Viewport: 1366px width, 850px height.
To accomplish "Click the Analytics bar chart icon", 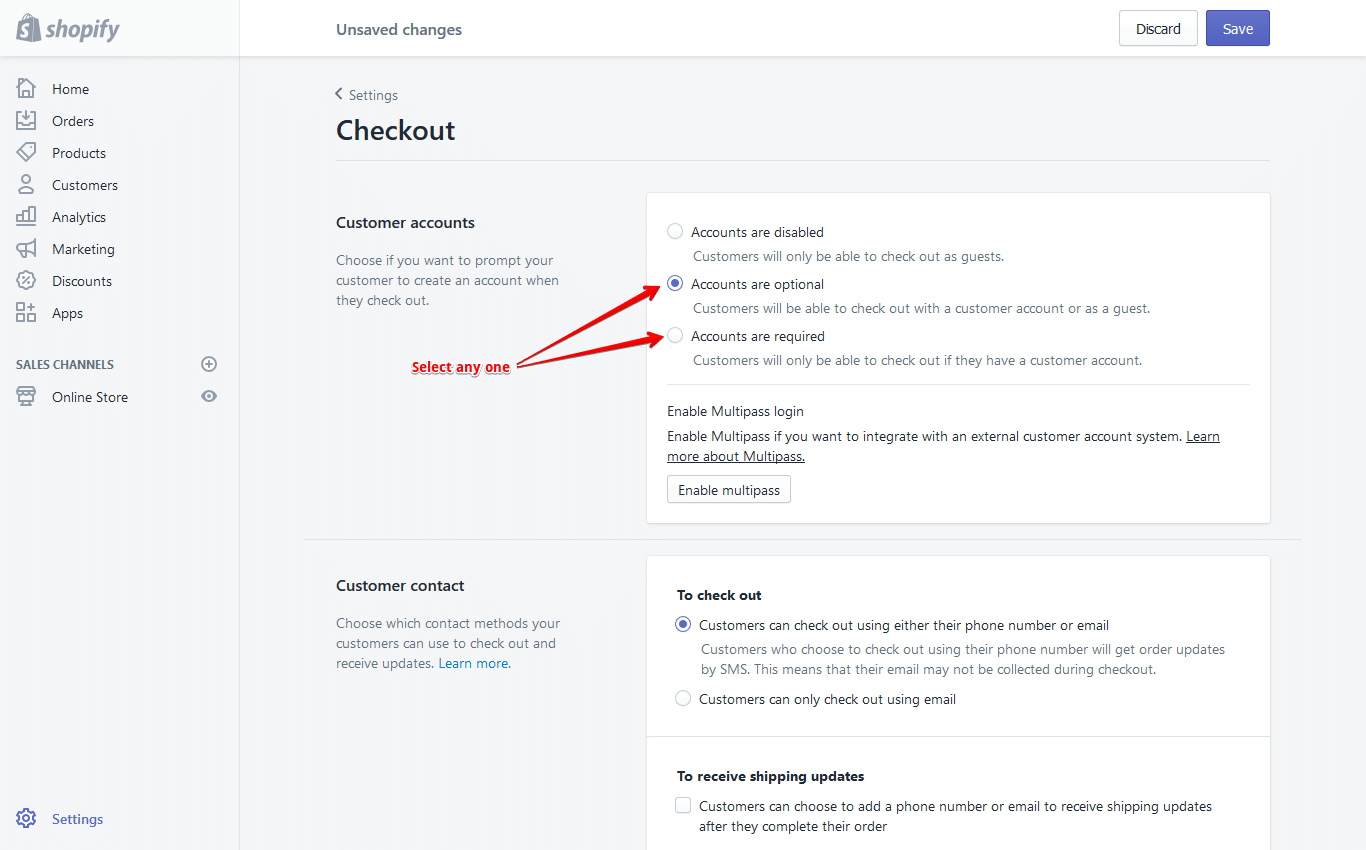I will [x=26, y=217].
